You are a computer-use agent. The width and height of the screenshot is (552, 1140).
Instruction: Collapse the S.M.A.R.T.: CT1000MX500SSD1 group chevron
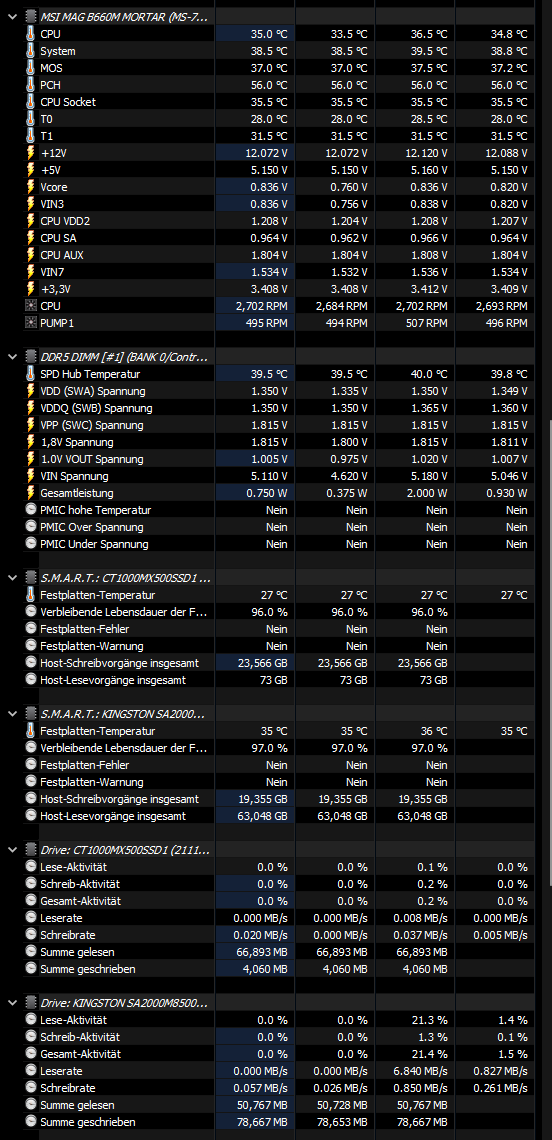click(x=11, y=578)
